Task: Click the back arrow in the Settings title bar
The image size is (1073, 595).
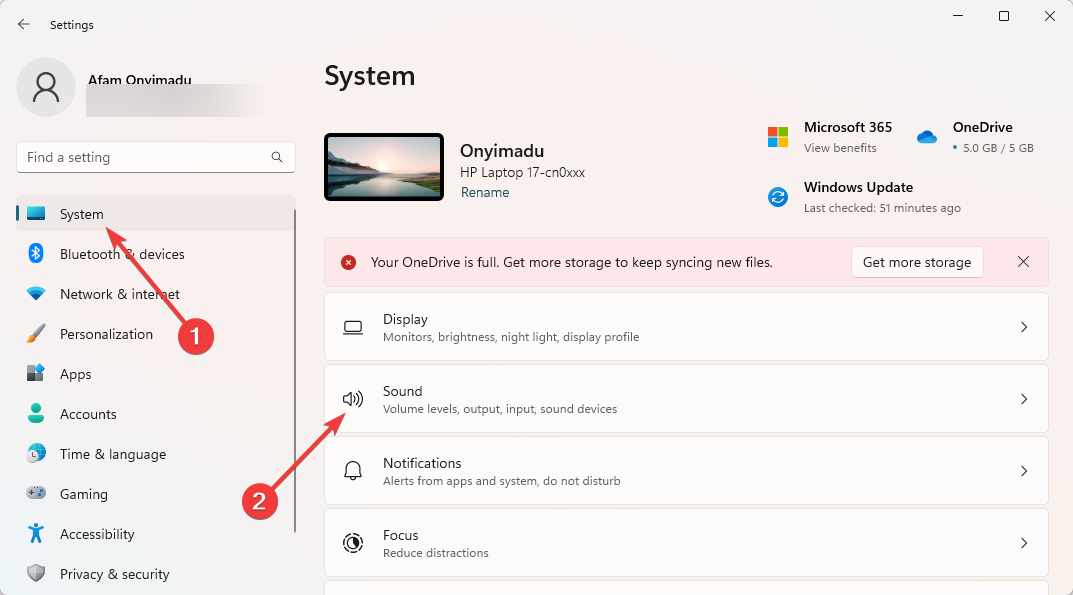Action: (x=24, y=25)
